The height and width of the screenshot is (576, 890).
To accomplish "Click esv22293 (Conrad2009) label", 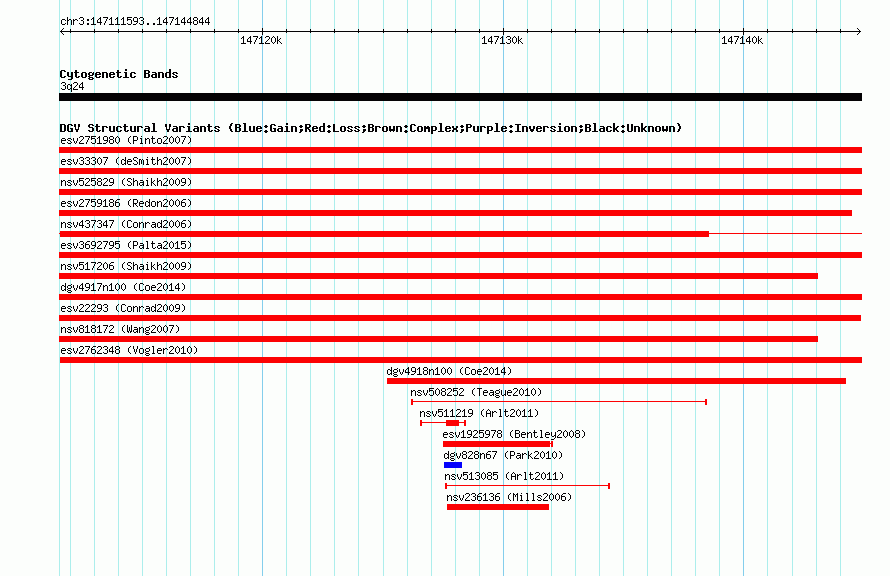I will point(123,308).
